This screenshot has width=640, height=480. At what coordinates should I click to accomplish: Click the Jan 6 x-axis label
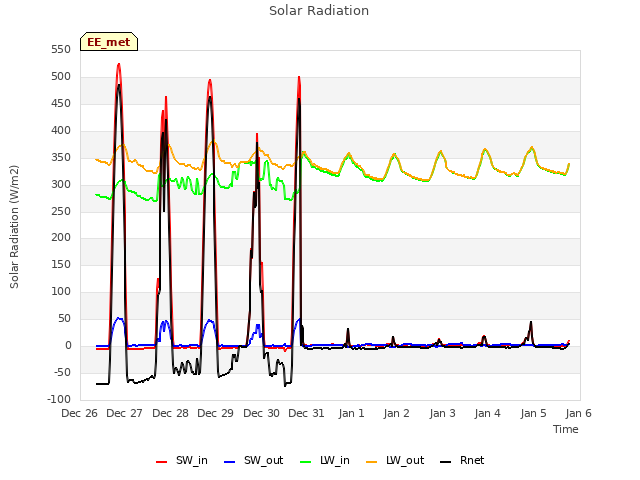(578, 413)
